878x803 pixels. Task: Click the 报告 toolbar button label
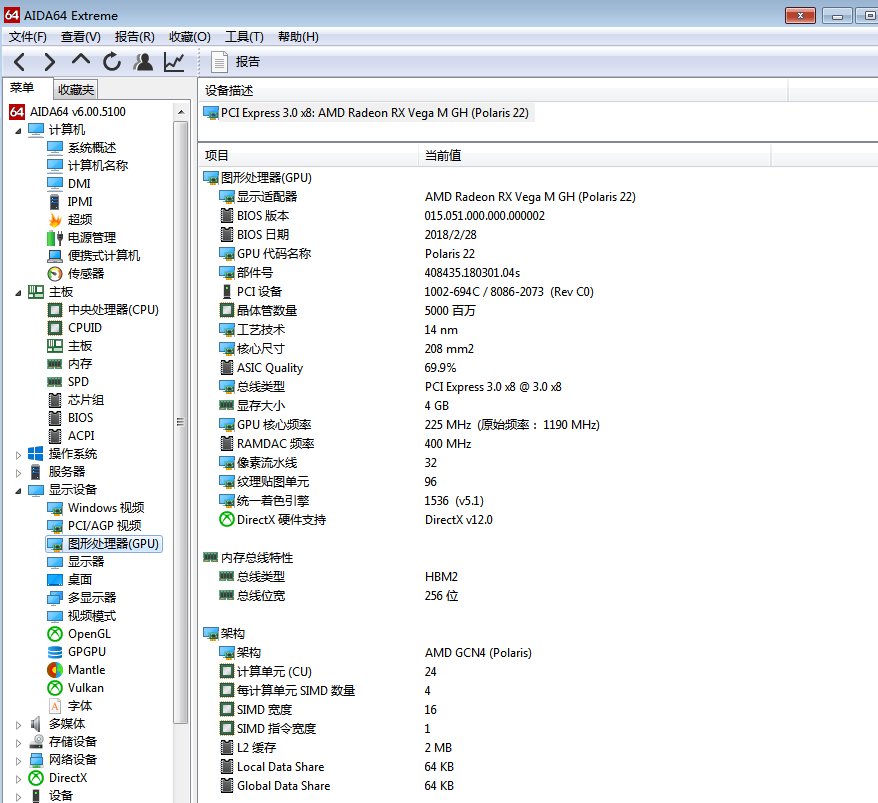247,62
